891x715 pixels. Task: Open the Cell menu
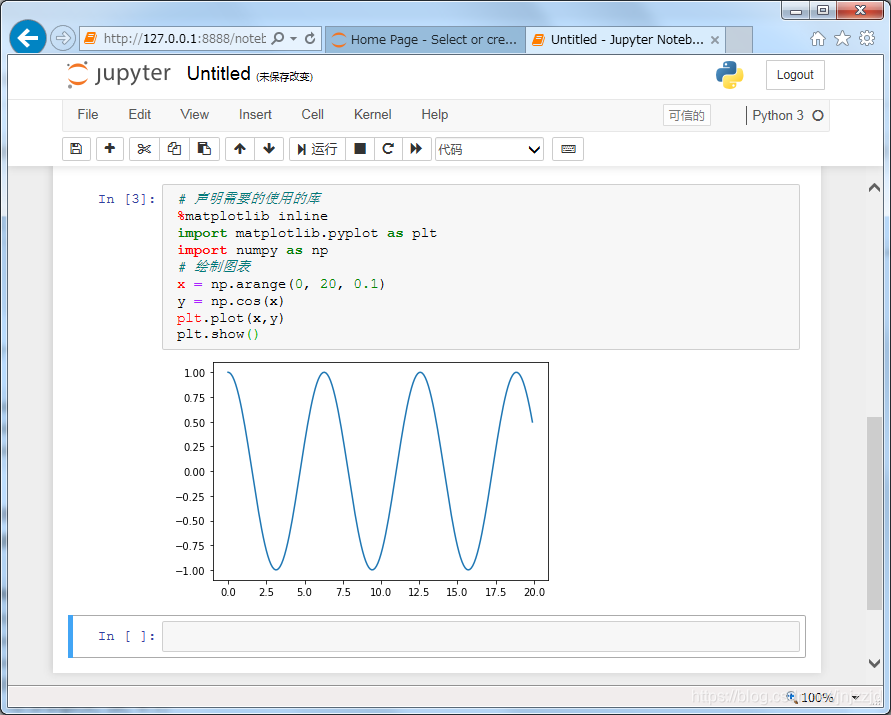(312, 114)
